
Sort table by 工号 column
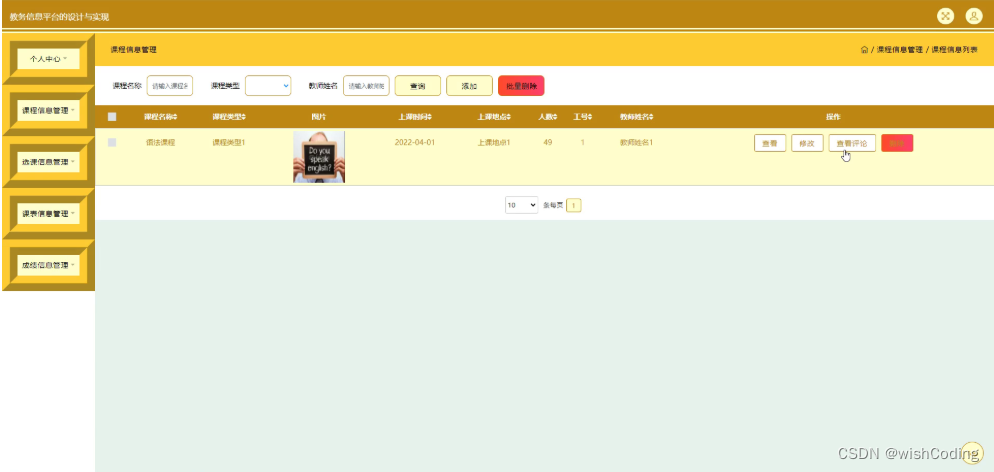(583, 117)
